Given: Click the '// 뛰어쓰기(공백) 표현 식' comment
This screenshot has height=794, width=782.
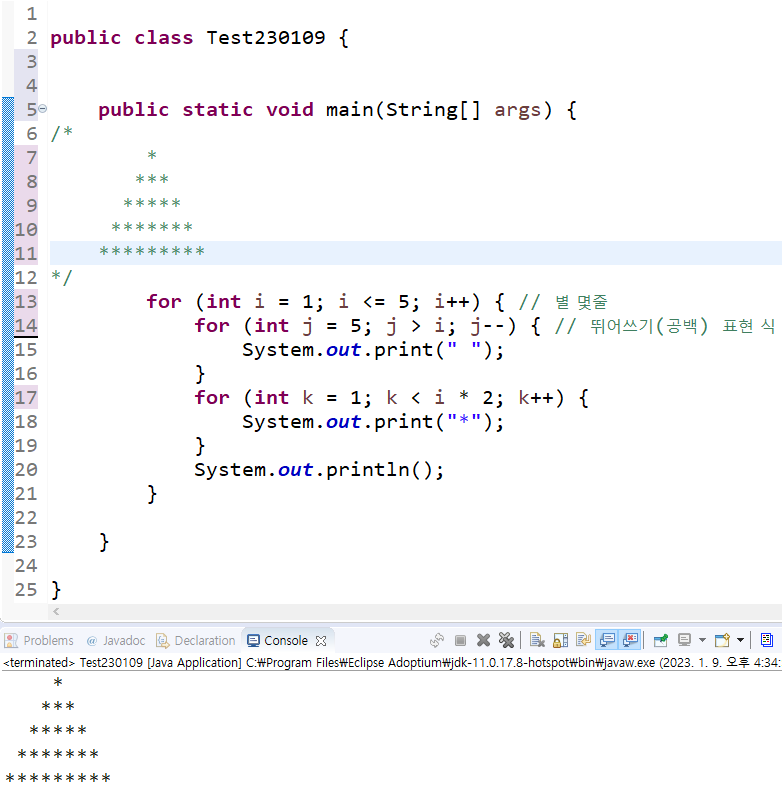Looking at the screenshot, I should (x=664, y=326).
